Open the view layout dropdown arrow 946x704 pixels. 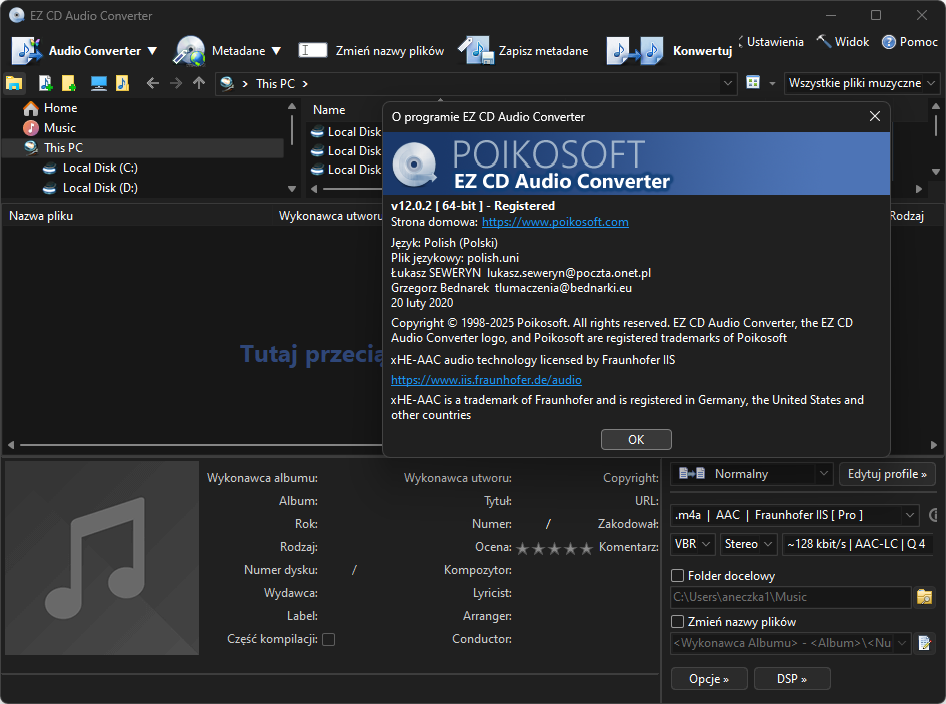coord(772,83)
